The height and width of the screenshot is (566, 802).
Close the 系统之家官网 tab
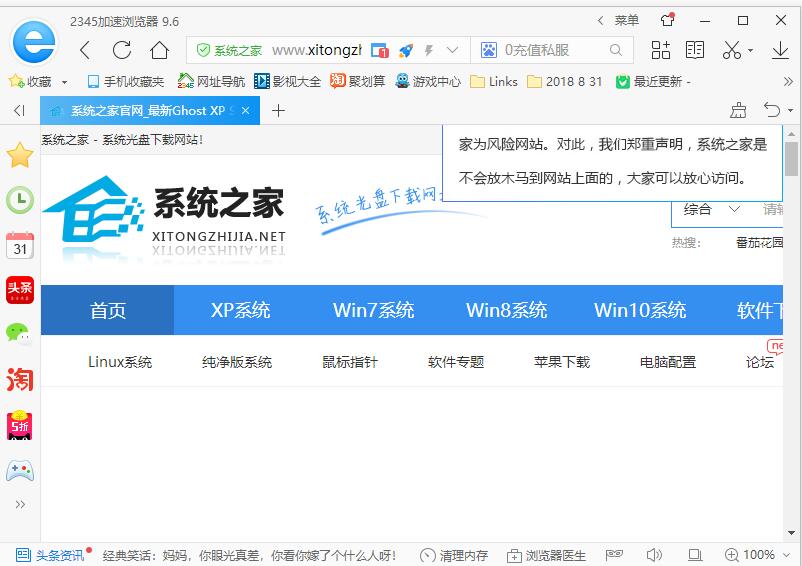coord(246,110)
